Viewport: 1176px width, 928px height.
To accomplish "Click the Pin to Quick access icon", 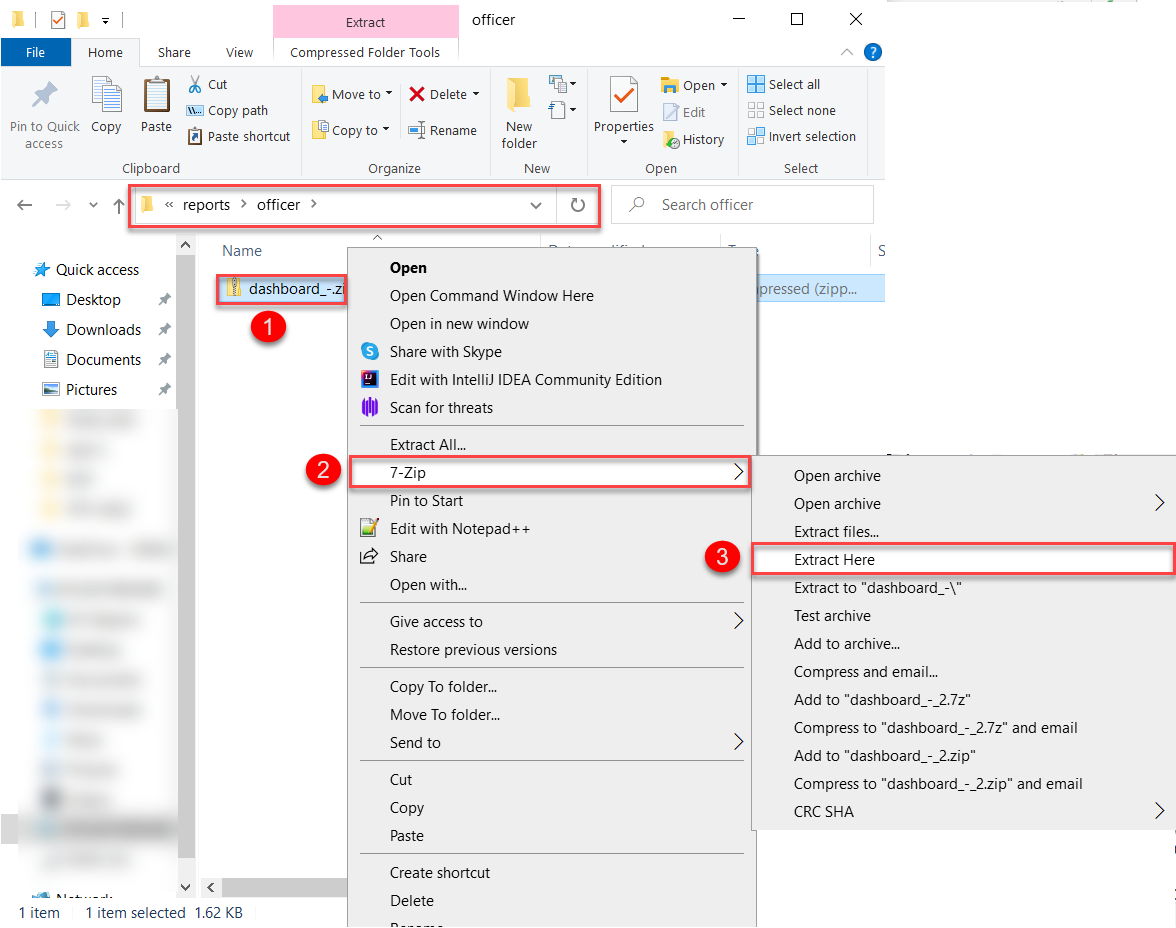I will pyautogui.click(x=44, y=96).
